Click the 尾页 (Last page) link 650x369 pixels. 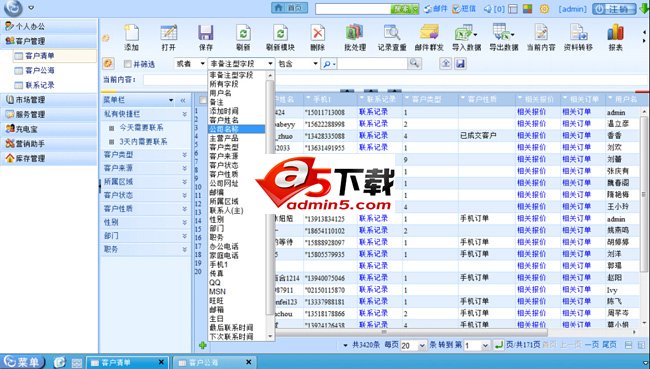pyautogui.click(x=609, y=345)
